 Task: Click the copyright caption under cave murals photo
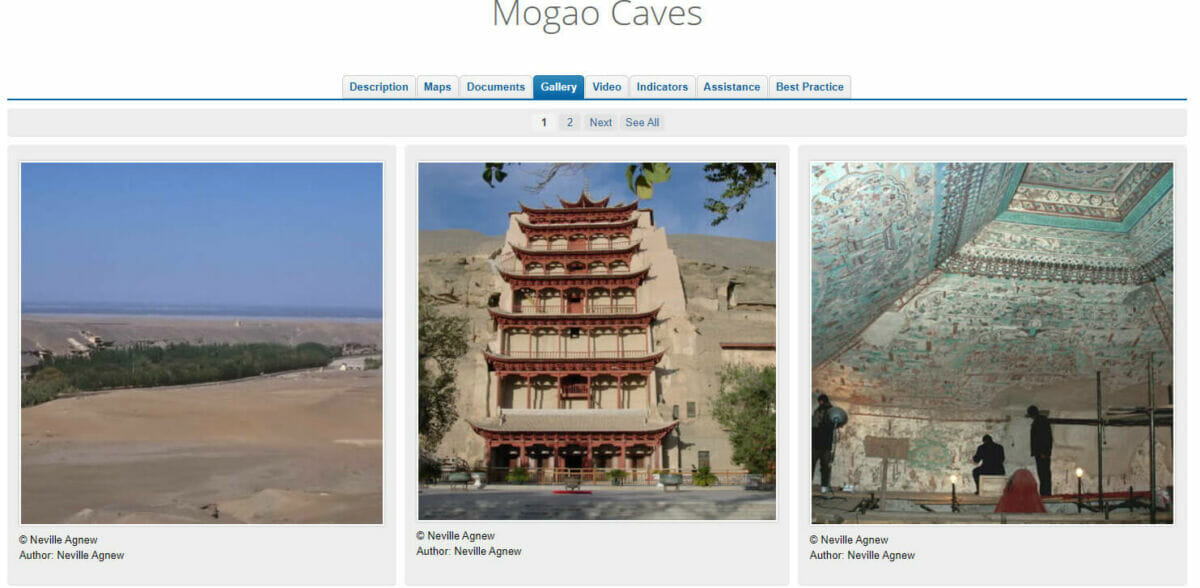(x=849, y=540)
